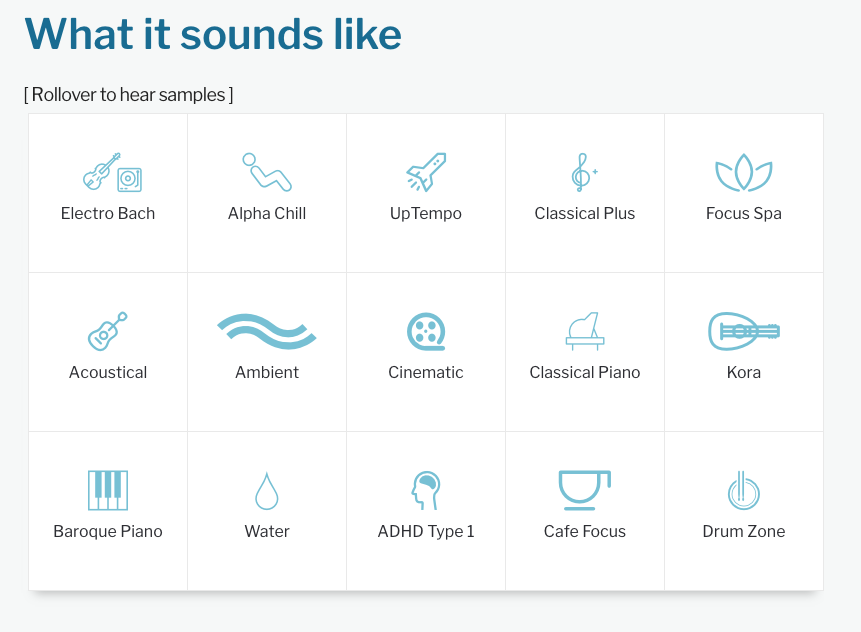
Task: Click the Water text label
Action: (x=267, y=531)
